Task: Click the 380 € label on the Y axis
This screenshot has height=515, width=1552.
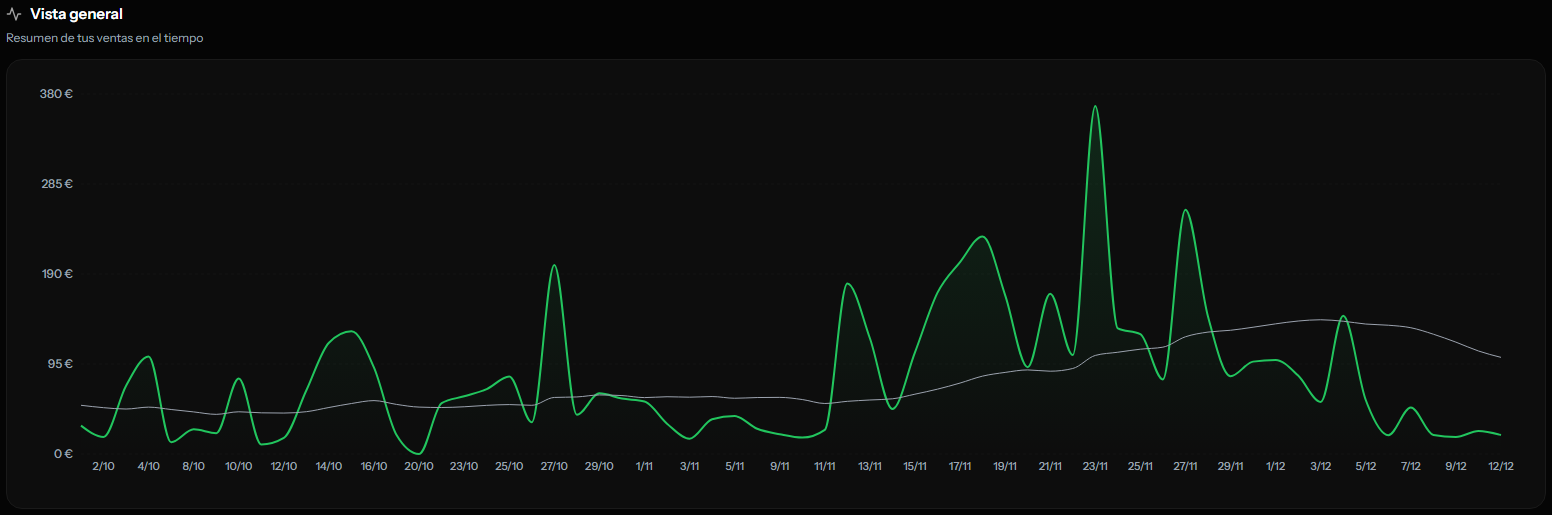Action: 56,94
